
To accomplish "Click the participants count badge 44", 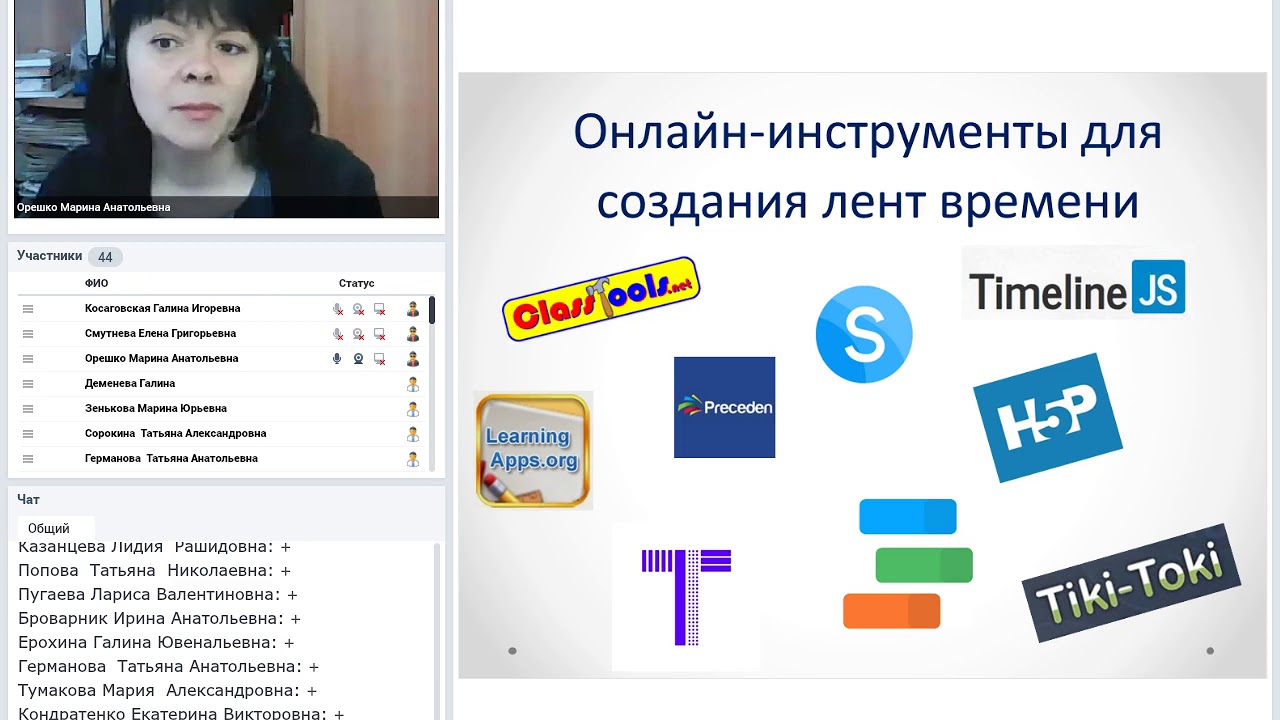I will 105,257.
